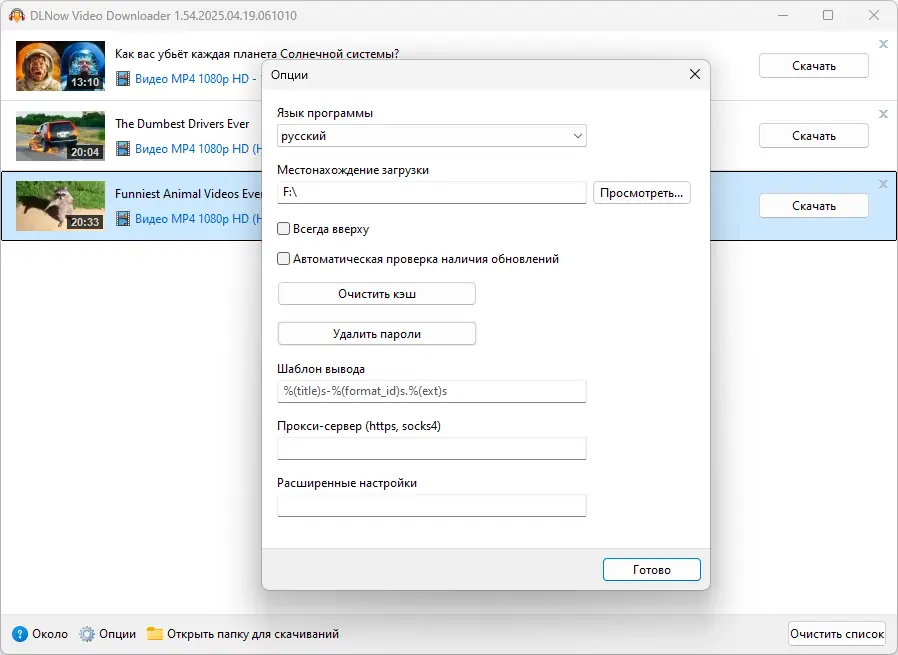Viewport: 898px width, 655px height.
Task: Enable the Всегда вверху checkbox
Action: (284, 229)
